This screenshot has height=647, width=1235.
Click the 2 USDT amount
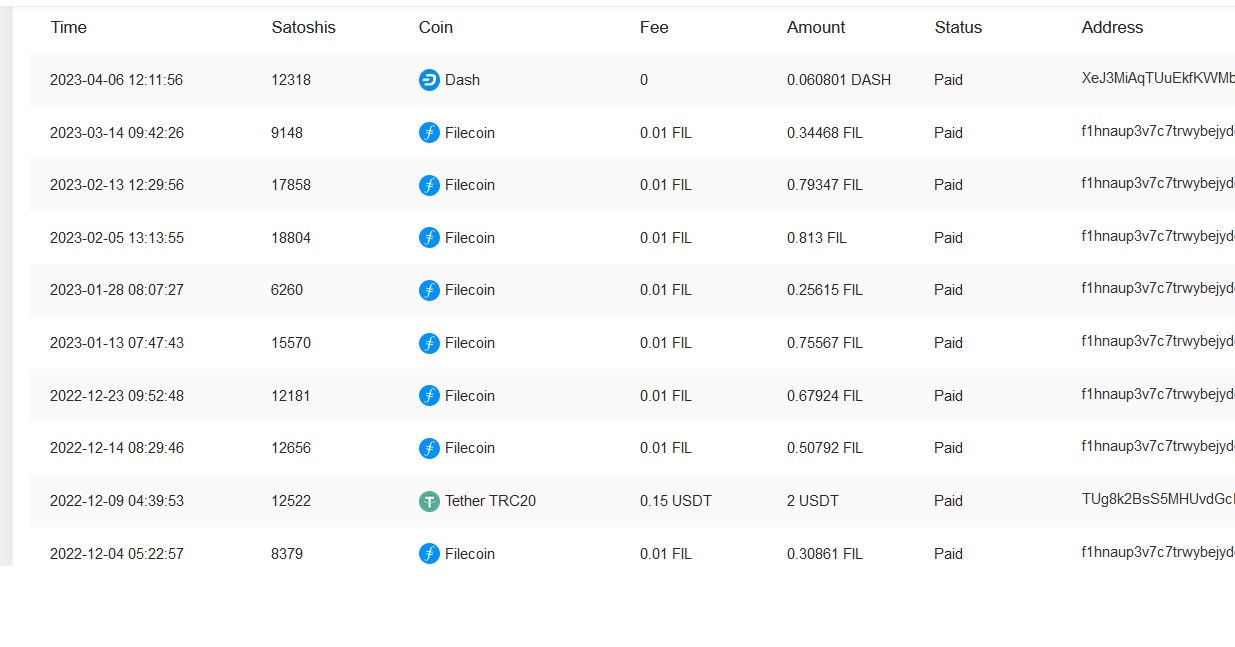point(813,501)
